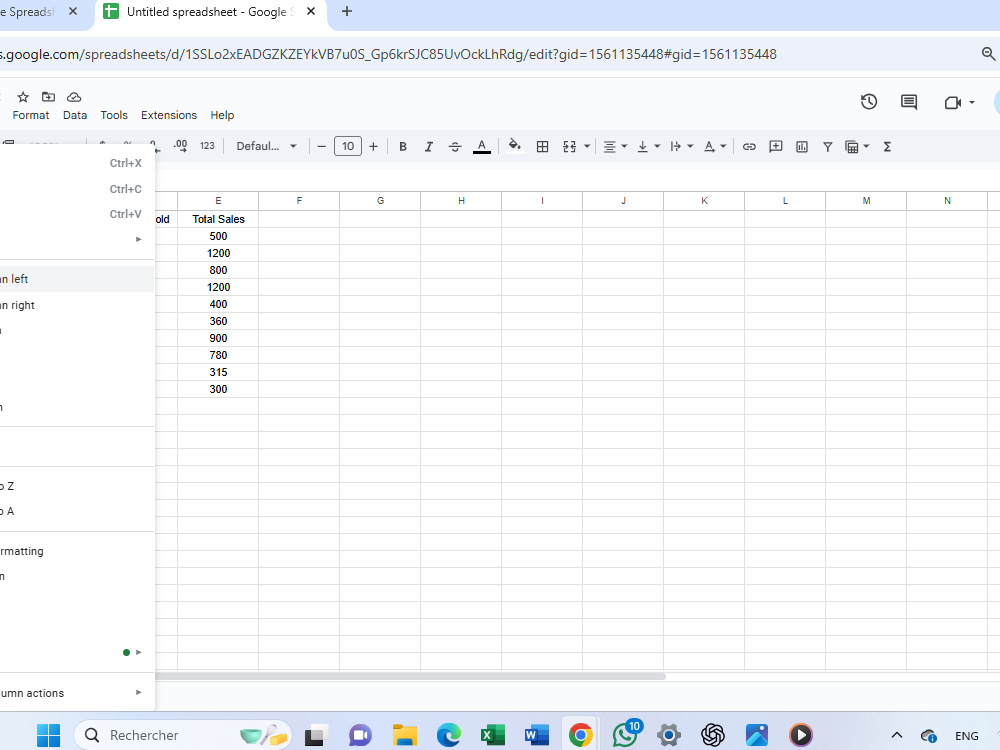Viewport: 1000px width, 750px height.
Task: Toggle italic formatting
Action: [429, 147]
